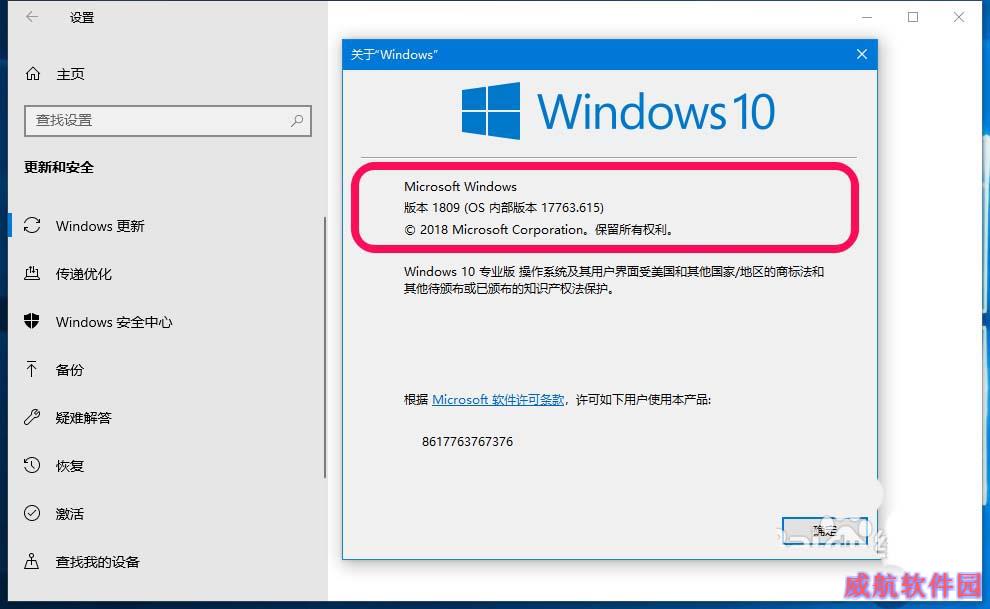Maximize the 设置 window
This screenshot has height=609, width=990.
click(913, 17)
